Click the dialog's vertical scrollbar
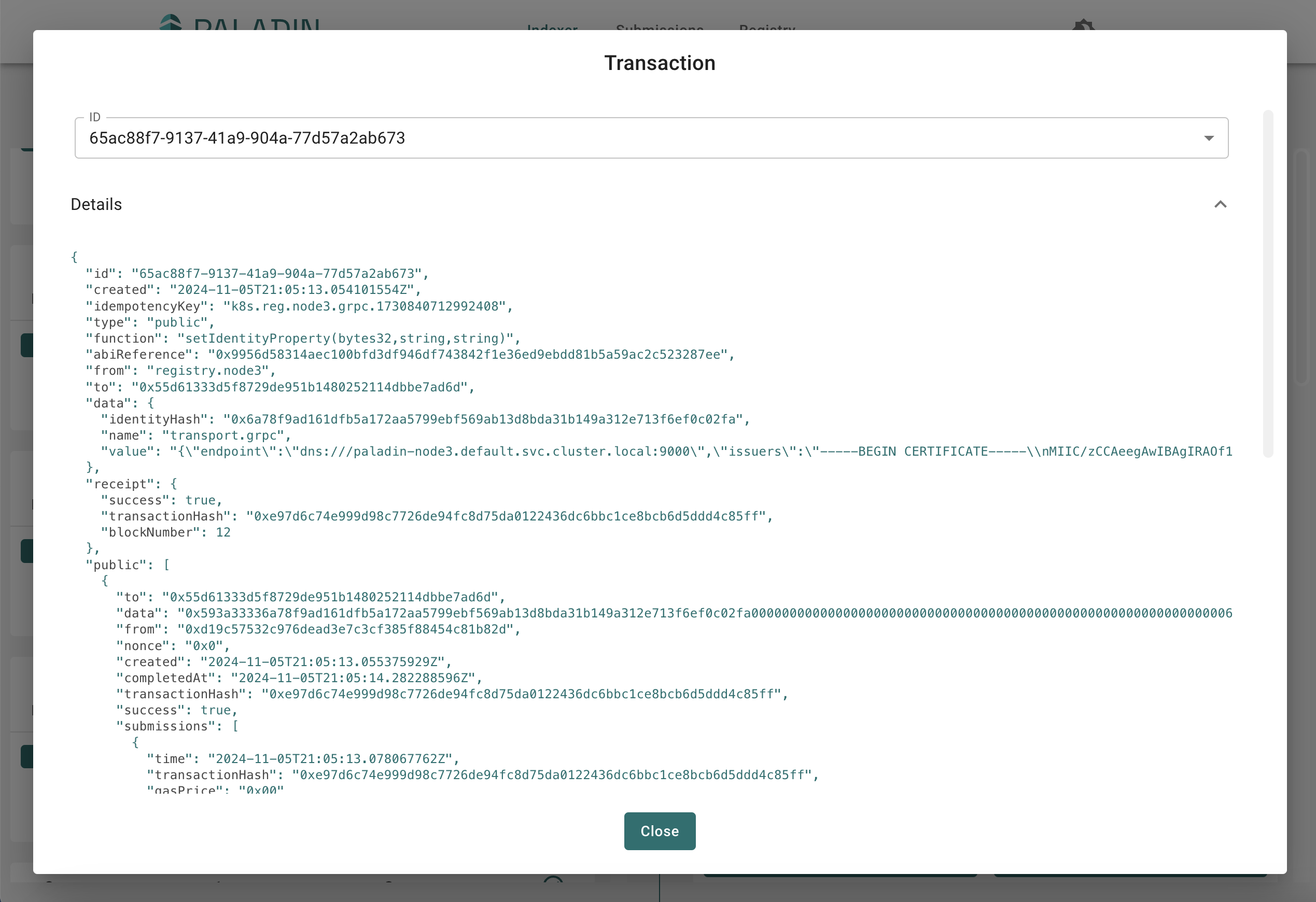This screenshot has height=902, width=1316. tap(1268, 283)
